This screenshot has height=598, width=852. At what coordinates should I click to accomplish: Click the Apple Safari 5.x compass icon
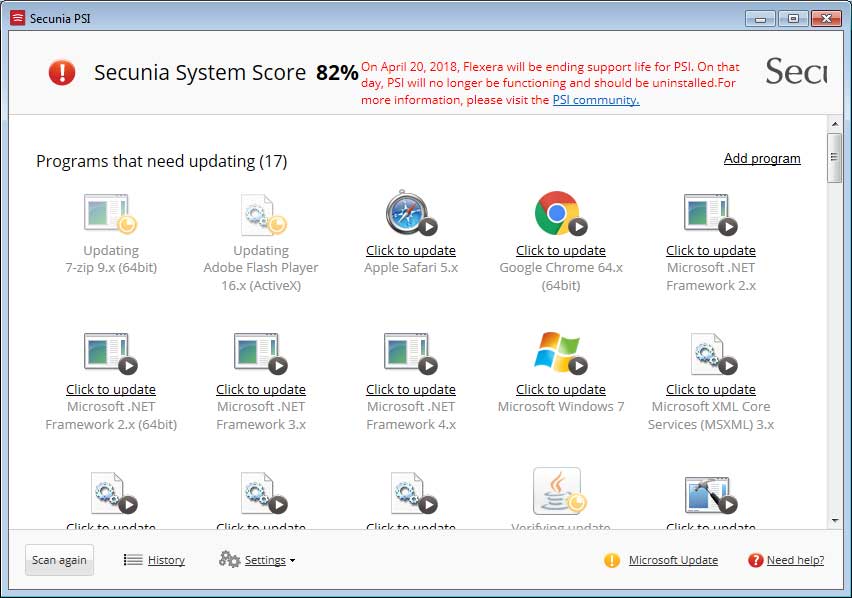pyautogui.click(x=411, y=212)
